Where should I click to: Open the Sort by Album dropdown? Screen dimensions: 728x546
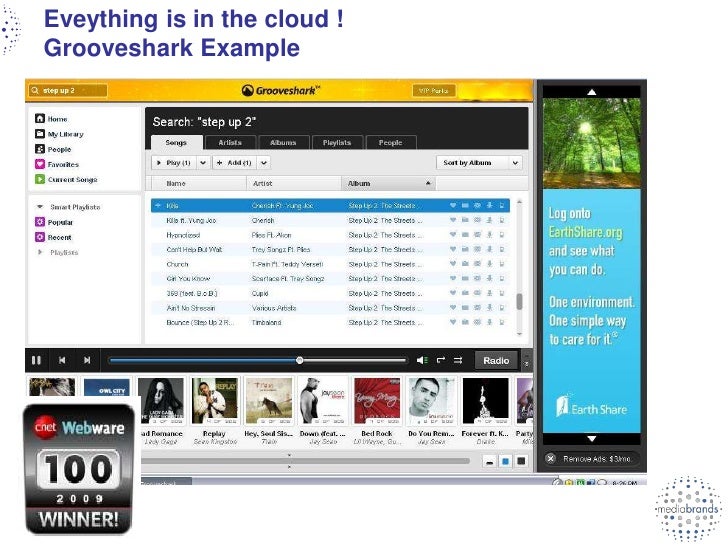(x=479, y=163)
